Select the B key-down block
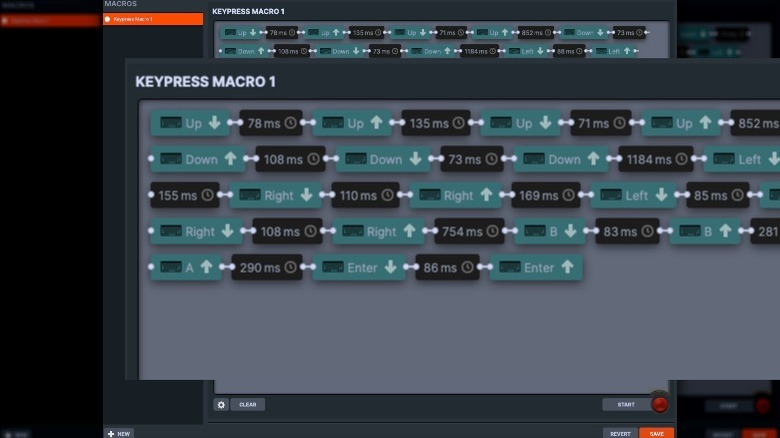Screen dimensions: 780x438 (x=549, y=232)
